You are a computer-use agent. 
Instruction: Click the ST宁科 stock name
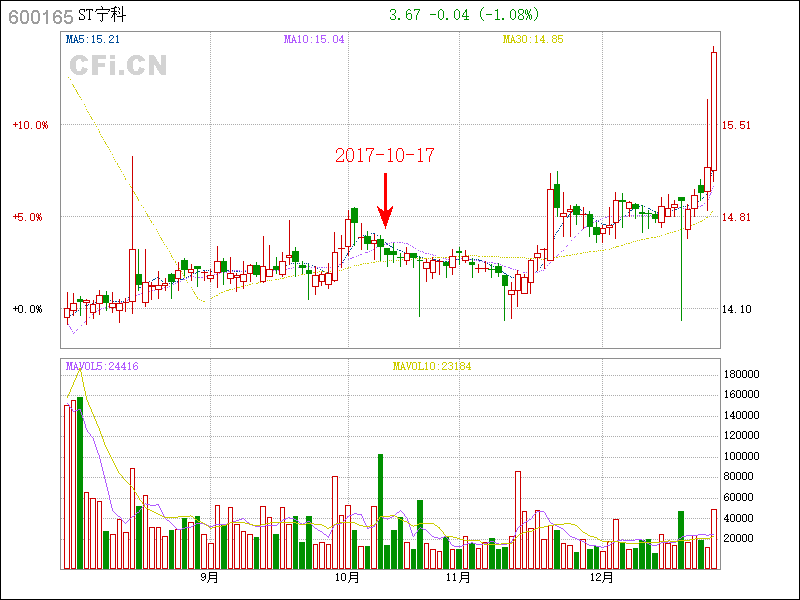pos(103,16)
